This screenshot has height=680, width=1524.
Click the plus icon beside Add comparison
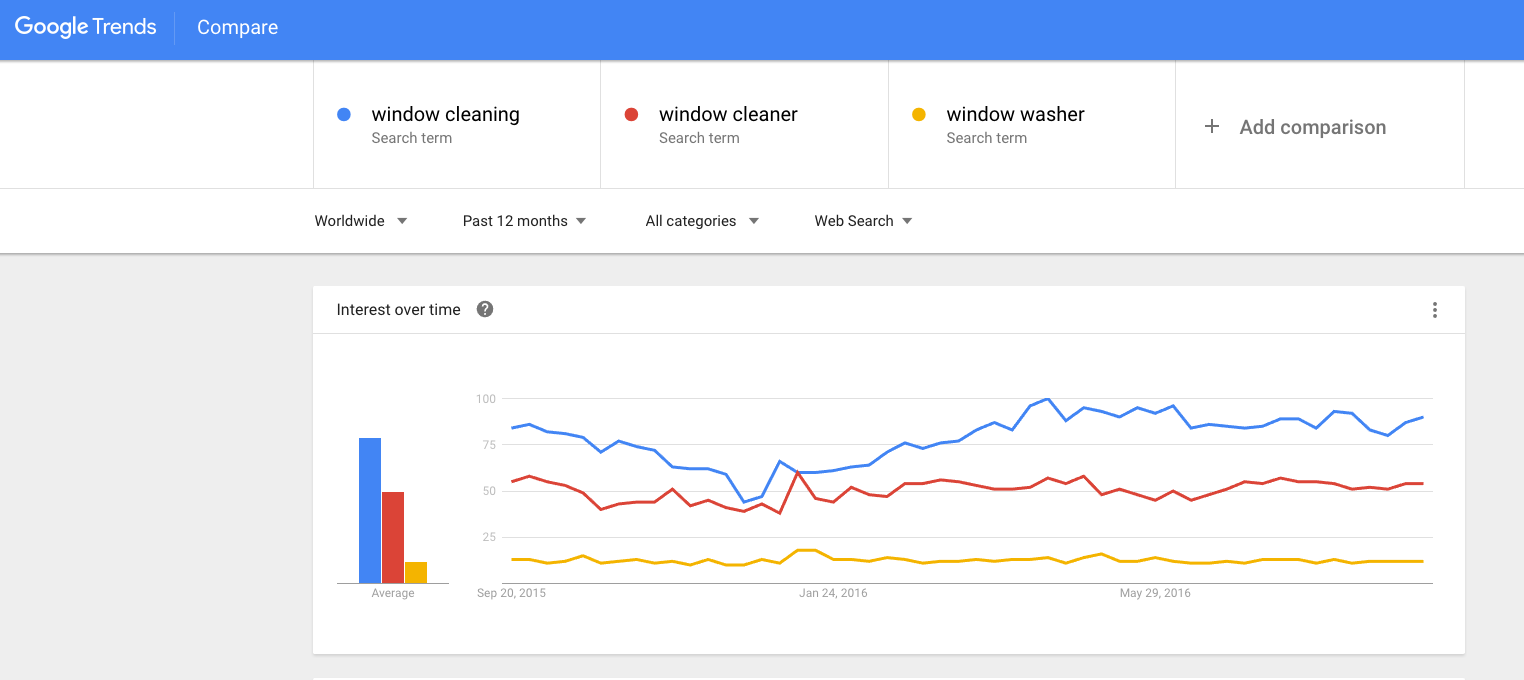(x=1211, y=126)
